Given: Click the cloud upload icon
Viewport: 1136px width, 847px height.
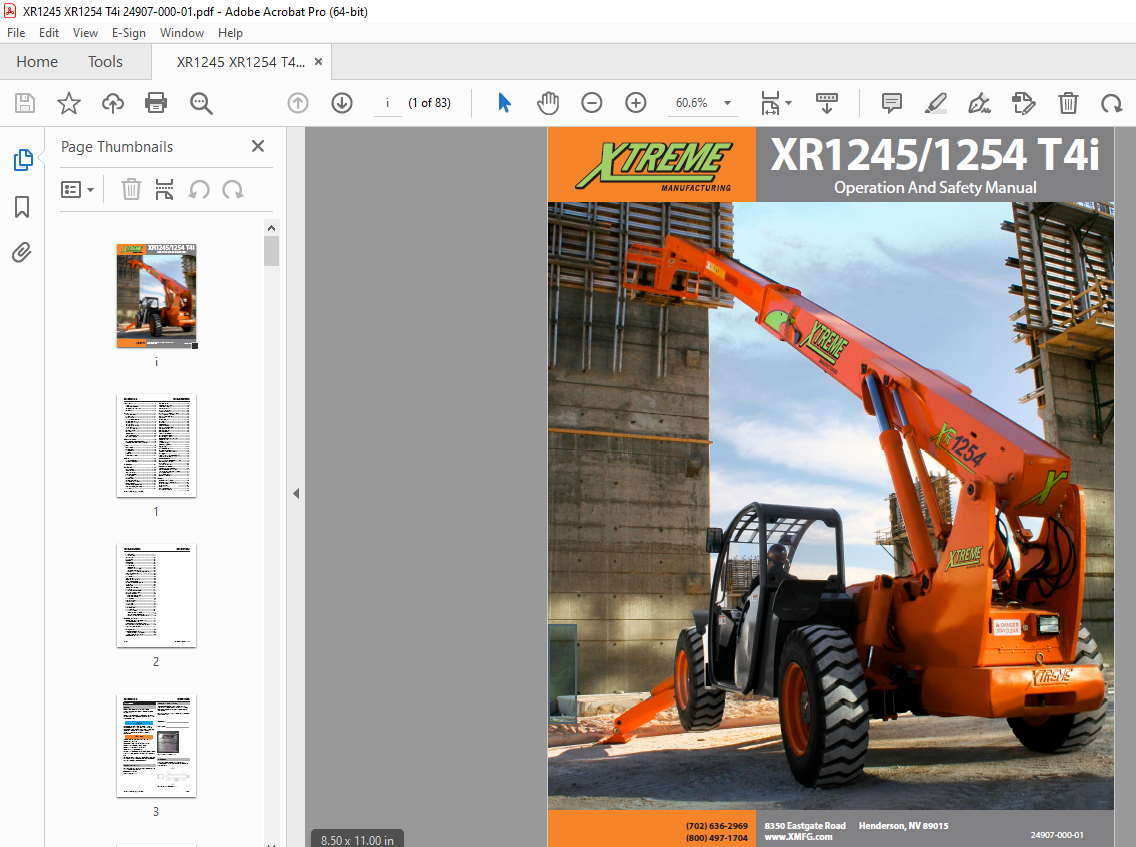Looking at the screenshot, I should click(112, 103).
